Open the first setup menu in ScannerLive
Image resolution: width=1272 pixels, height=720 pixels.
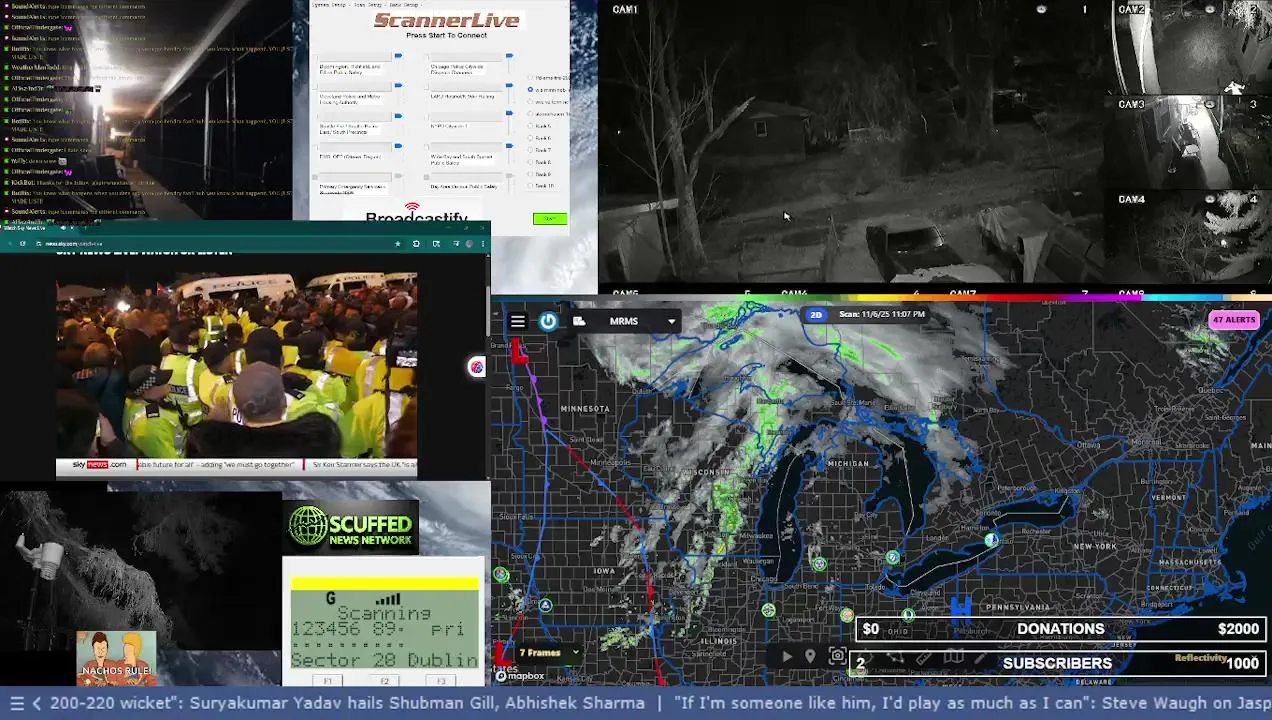click(329, 5)
